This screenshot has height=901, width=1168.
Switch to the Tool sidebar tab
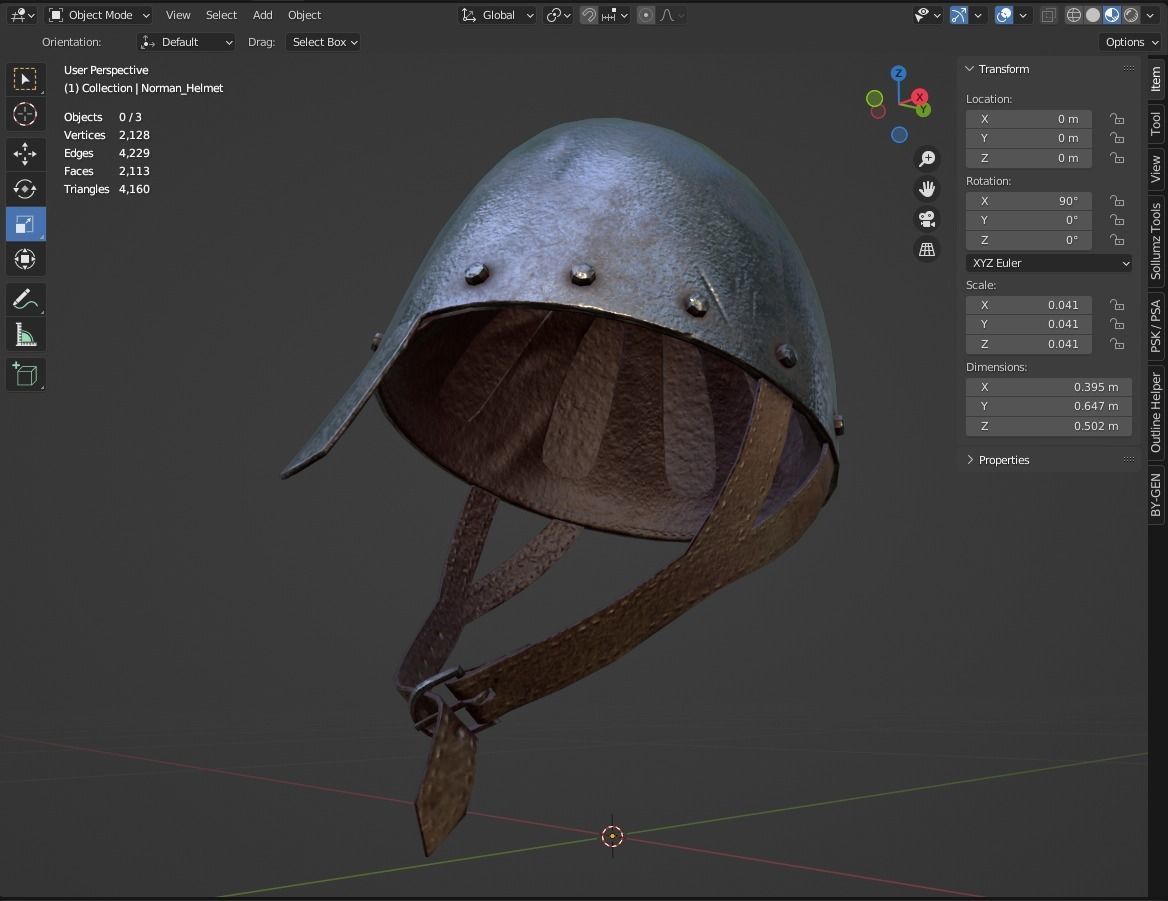1155,124
